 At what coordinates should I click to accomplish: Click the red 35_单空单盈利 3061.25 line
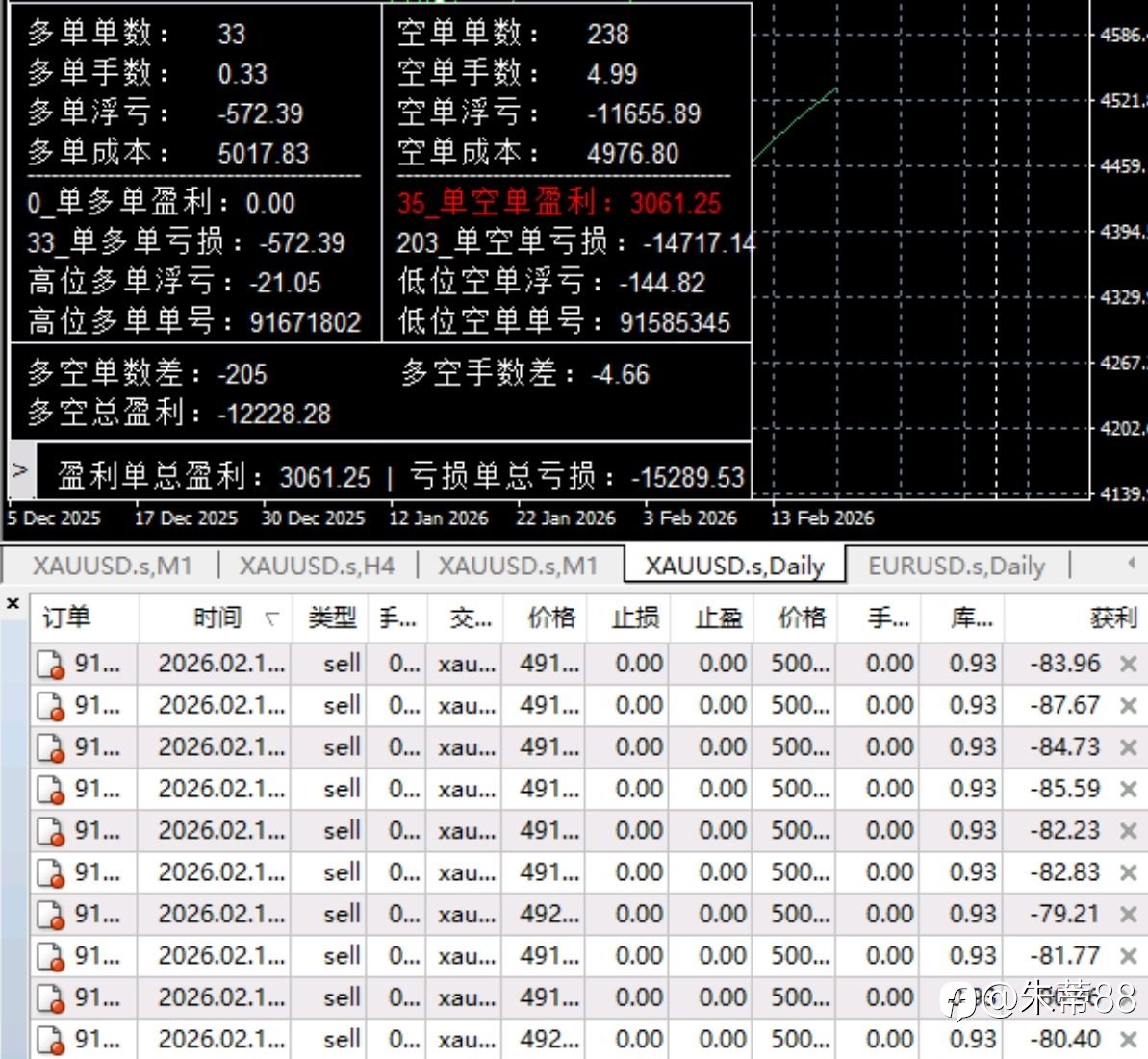click(x=559, y=203)
